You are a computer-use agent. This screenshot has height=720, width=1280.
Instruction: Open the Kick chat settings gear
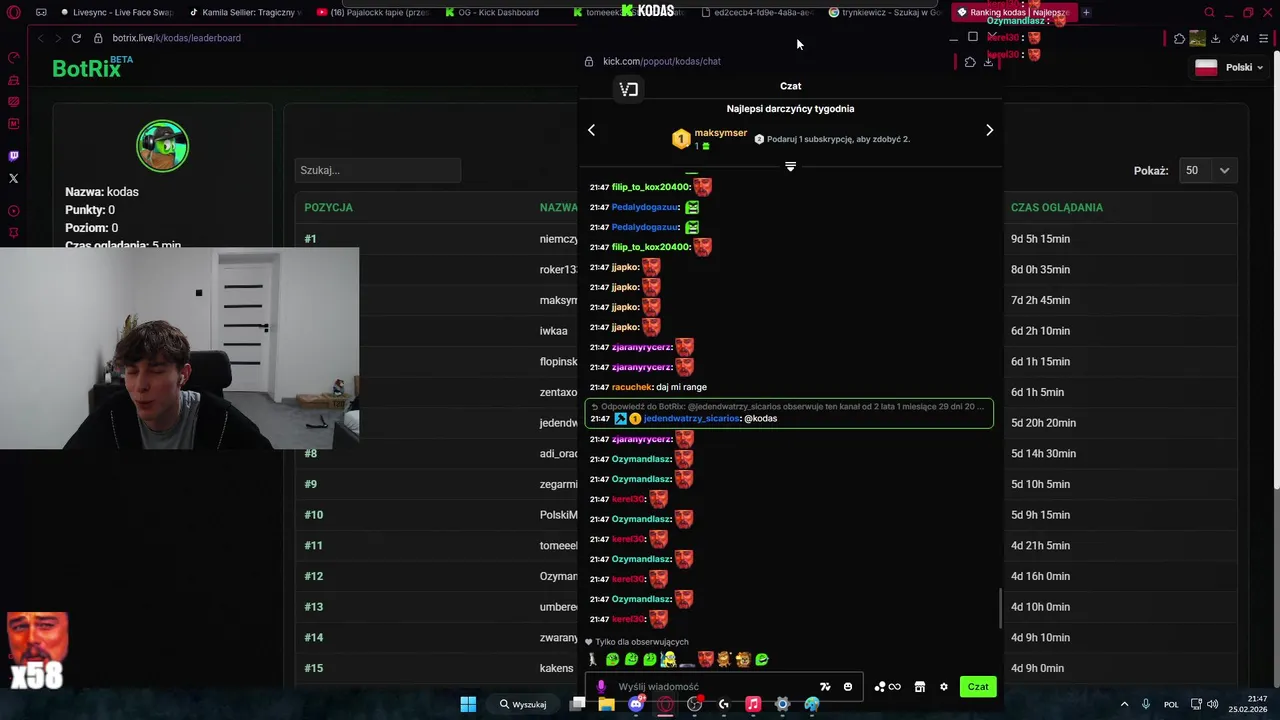point(943,687)
